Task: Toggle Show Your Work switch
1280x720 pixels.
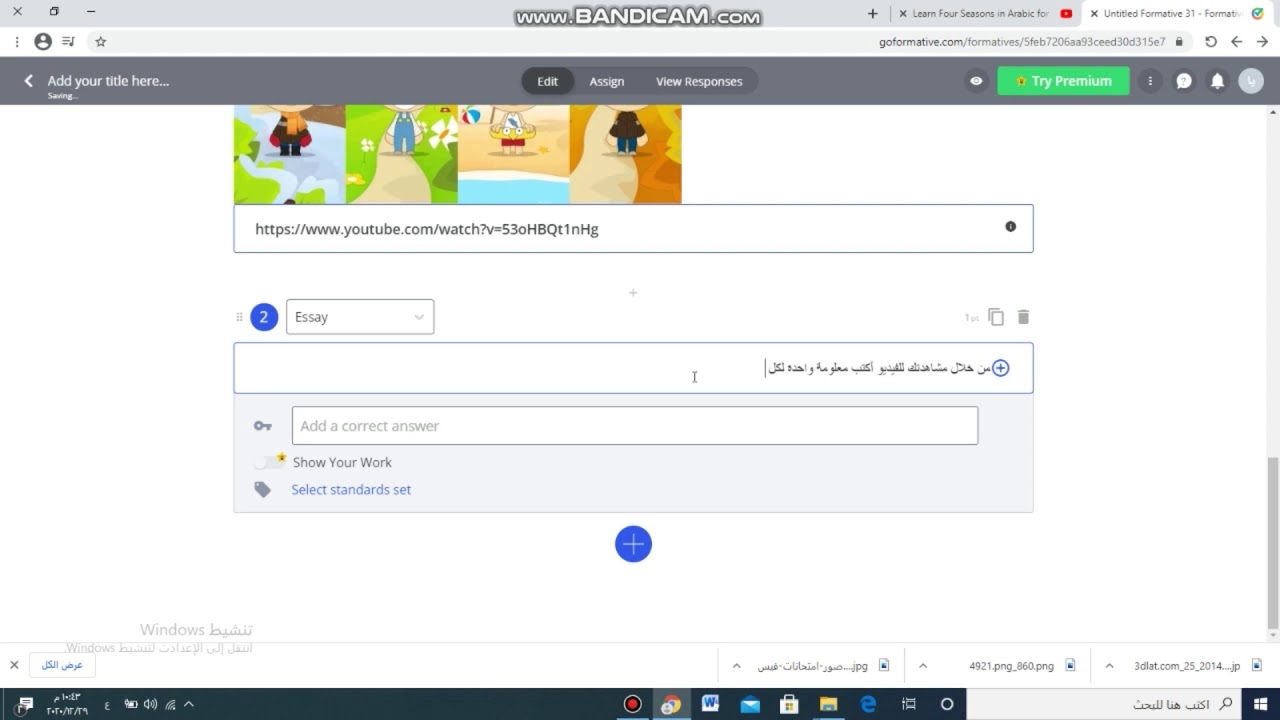Action: click(x=269, y=462)
